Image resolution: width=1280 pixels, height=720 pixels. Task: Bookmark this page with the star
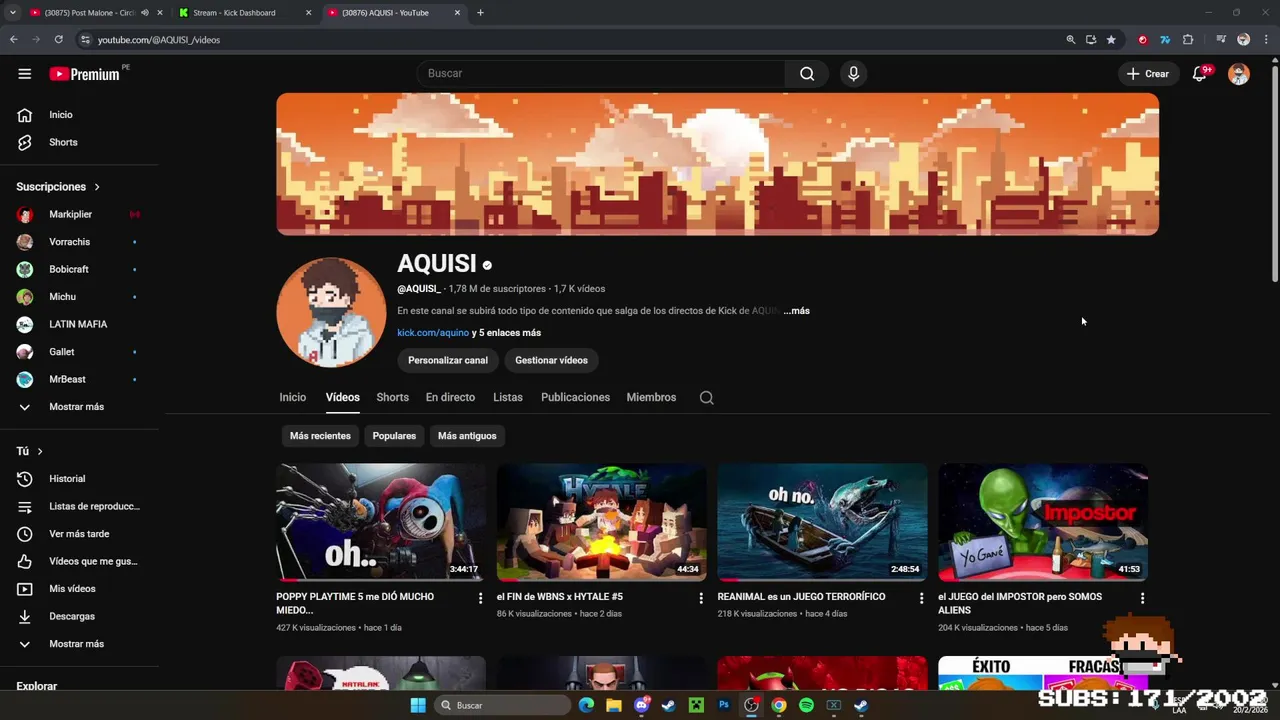[x=1110, y=39]
